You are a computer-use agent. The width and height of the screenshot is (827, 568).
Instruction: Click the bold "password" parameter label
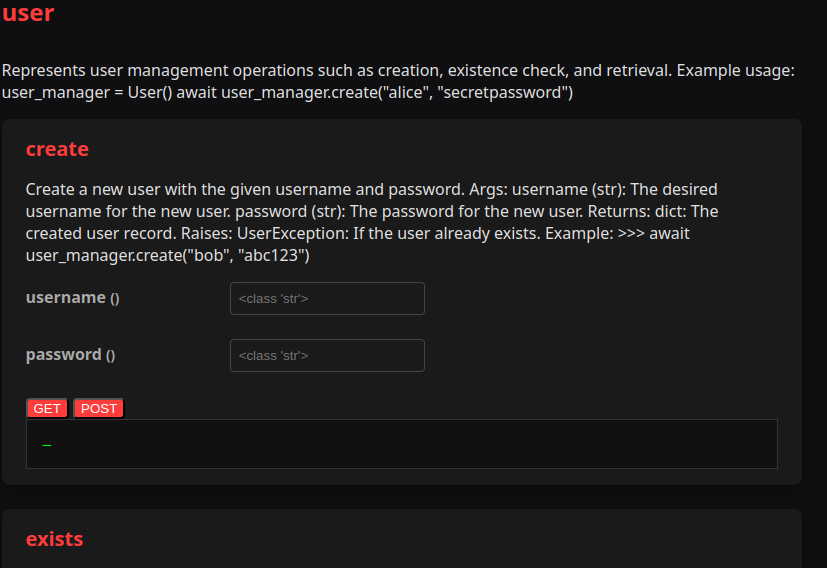pos(63,354)
